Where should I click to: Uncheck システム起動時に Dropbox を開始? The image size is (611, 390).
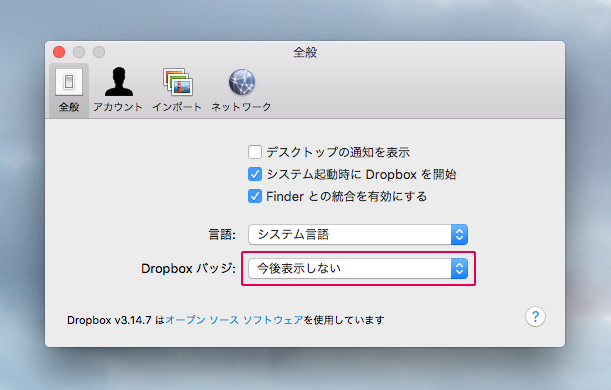click(x=255, y=174)
